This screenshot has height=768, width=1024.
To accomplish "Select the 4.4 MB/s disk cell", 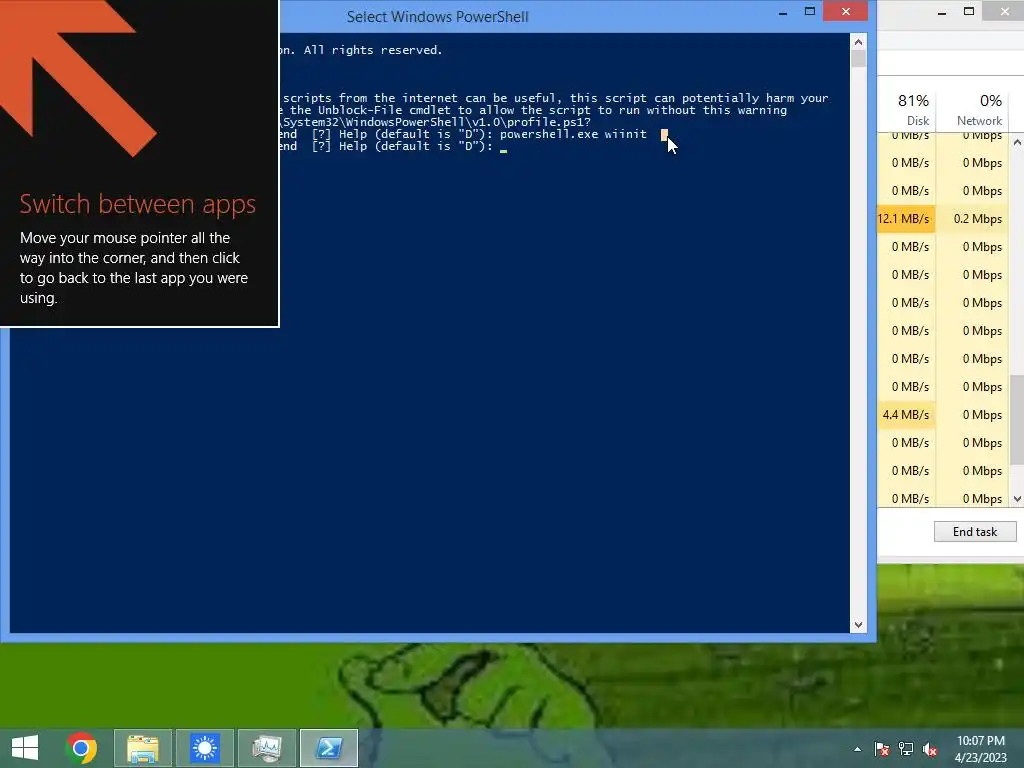I will [x=906, y=415].
